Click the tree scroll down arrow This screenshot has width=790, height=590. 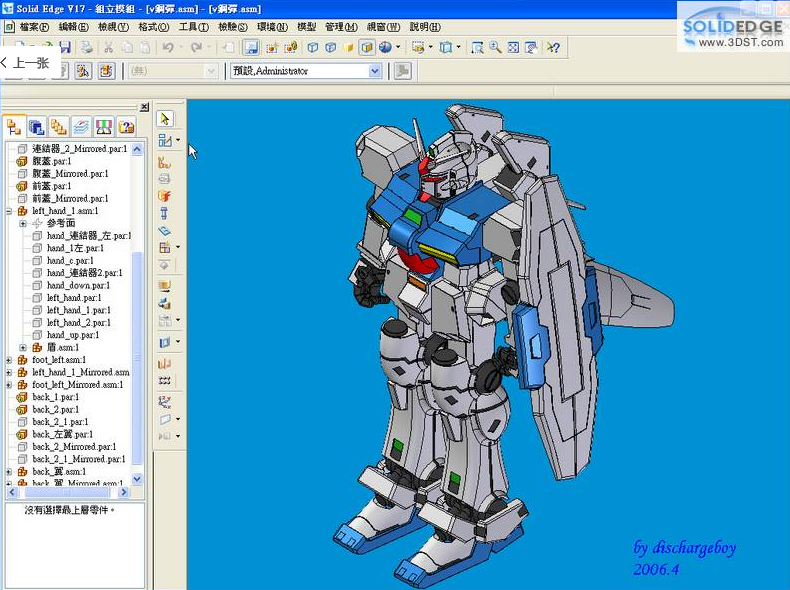(x=137, y=479)
